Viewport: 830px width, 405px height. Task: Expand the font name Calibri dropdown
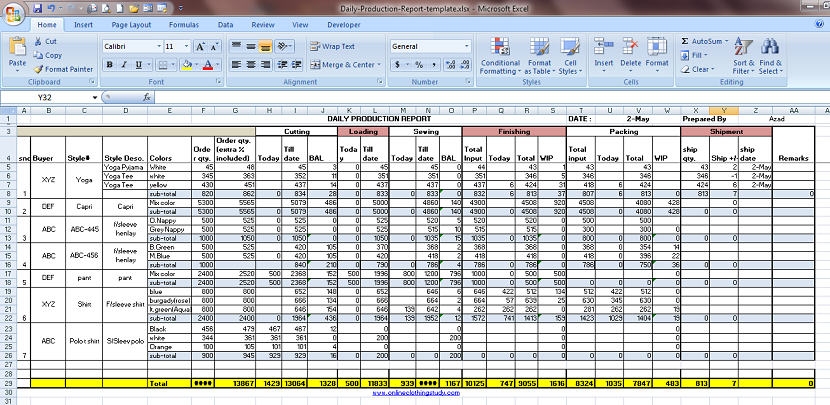pyautogui.click(x=159, y=47)
